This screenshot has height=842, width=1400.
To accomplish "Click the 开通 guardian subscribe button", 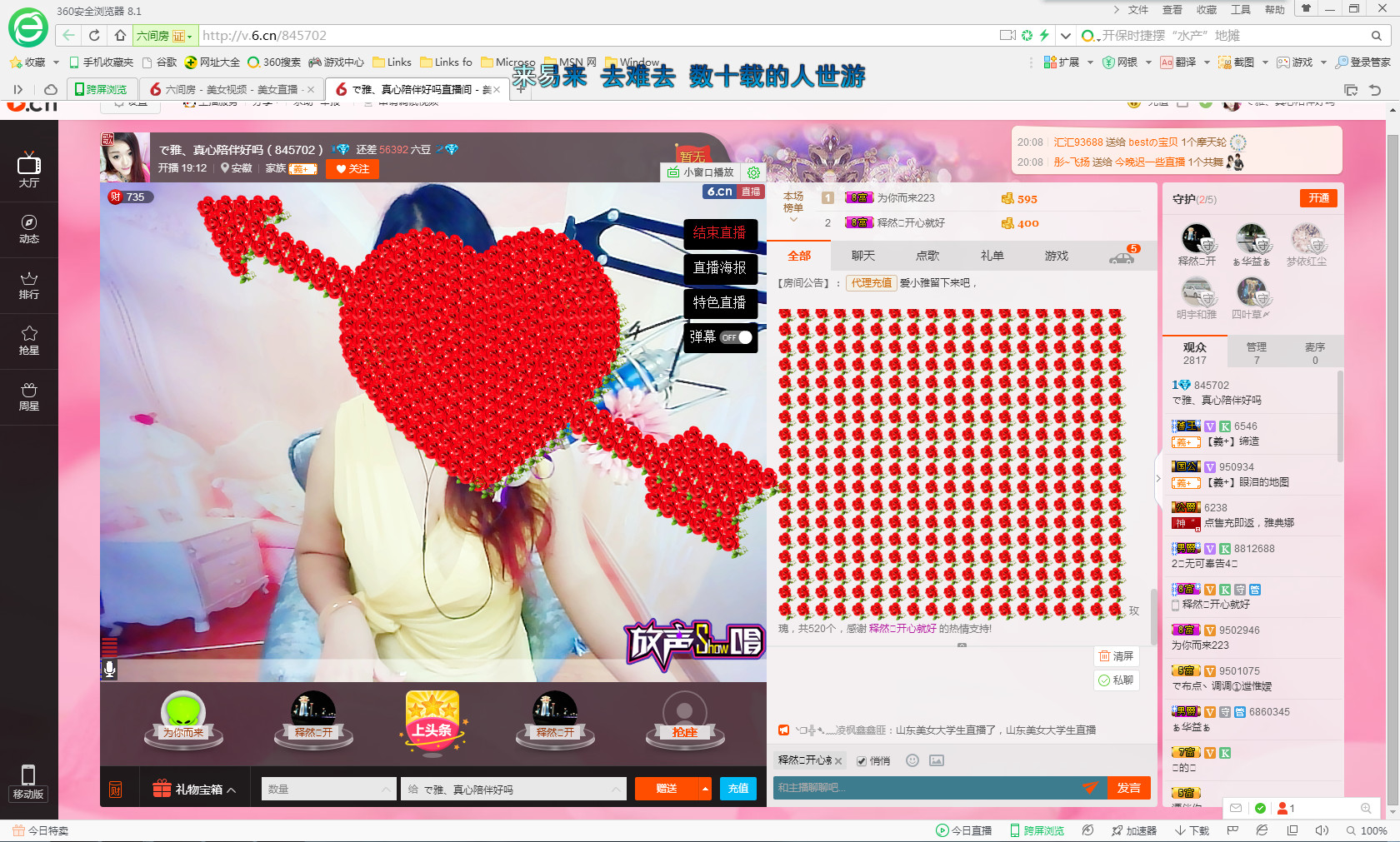I will pyautogui.click(x=1318, y=198).
